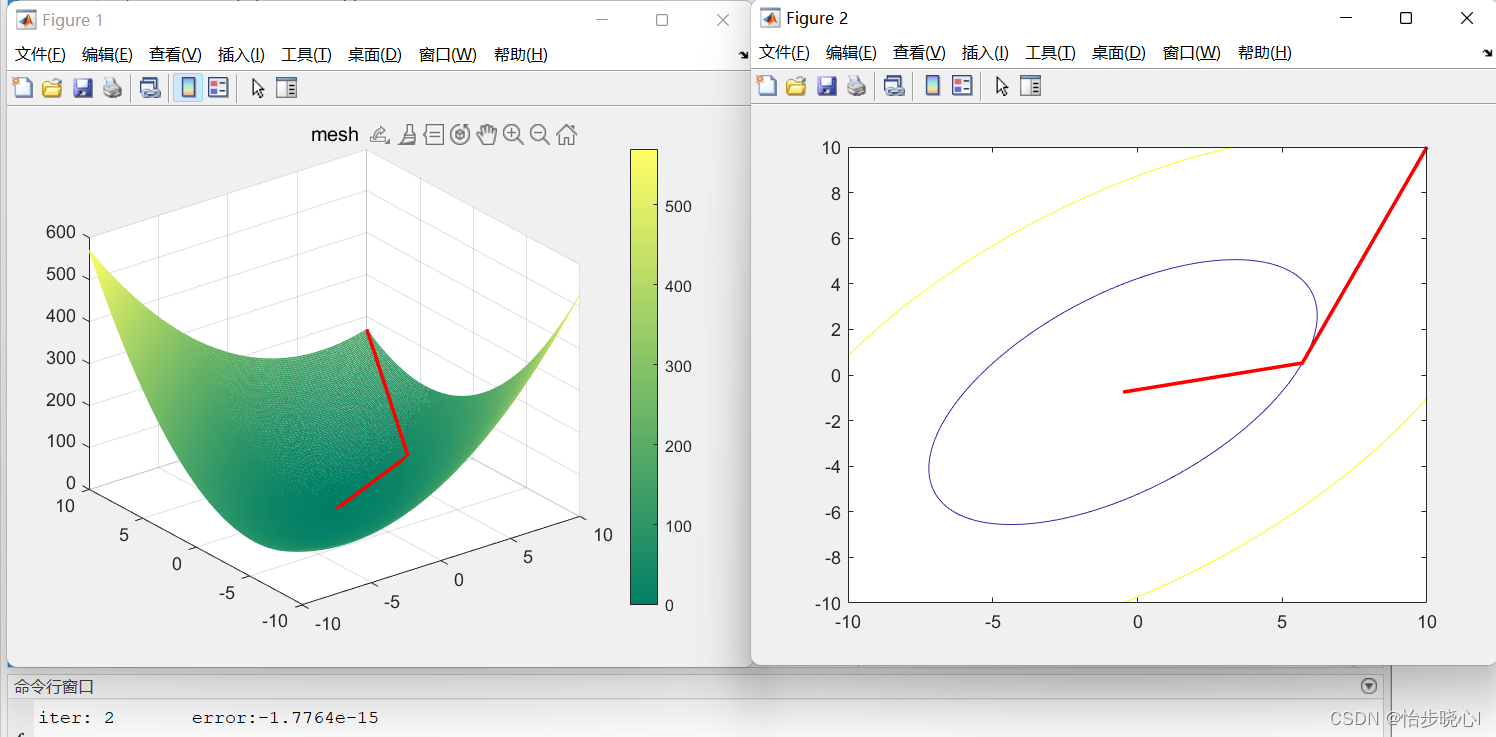
Task: Open the 查看(V) menu in Figure 1
Action: [x=175, y=55]
